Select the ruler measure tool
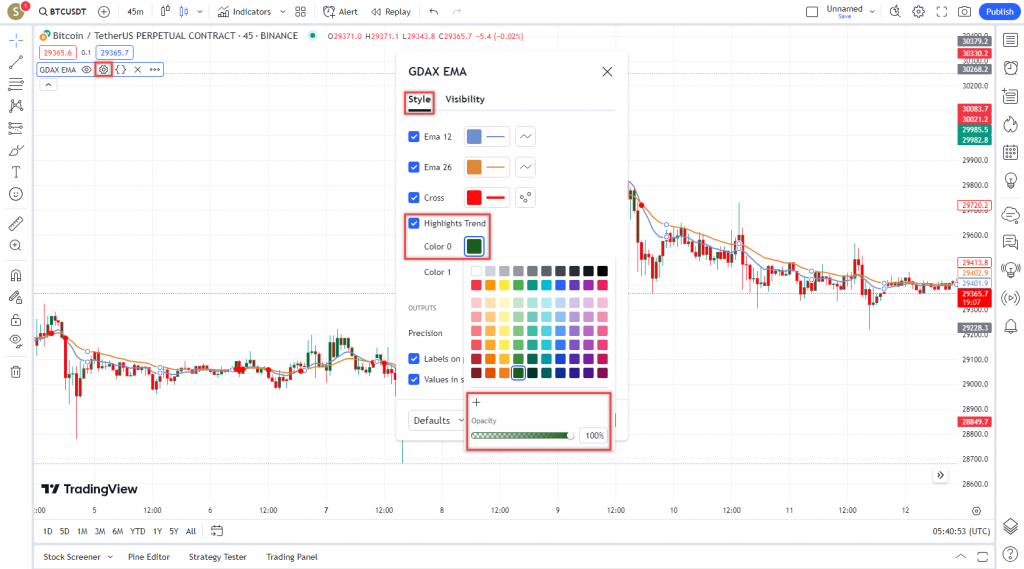Viewport: 1024px width, 569px height. [x=16, y=223]
